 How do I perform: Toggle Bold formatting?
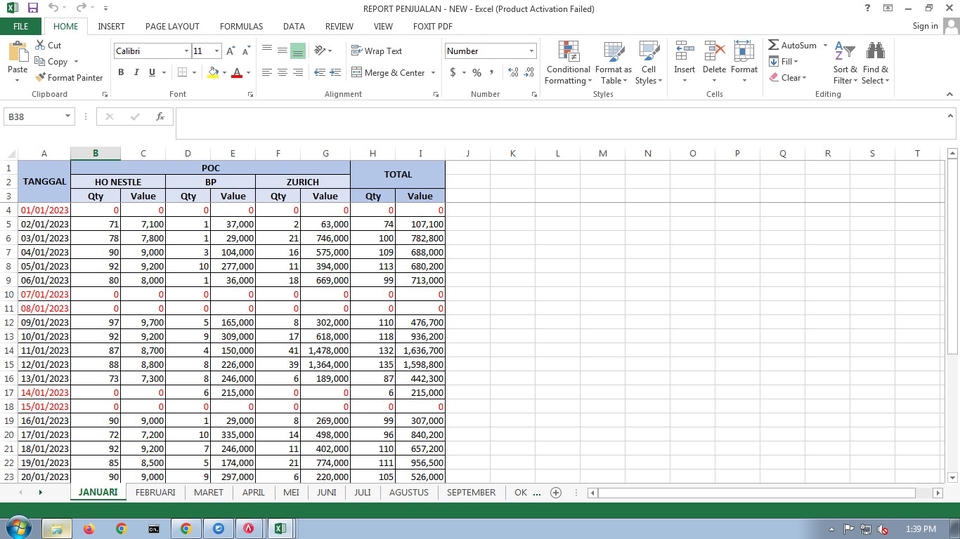point(121,72)
